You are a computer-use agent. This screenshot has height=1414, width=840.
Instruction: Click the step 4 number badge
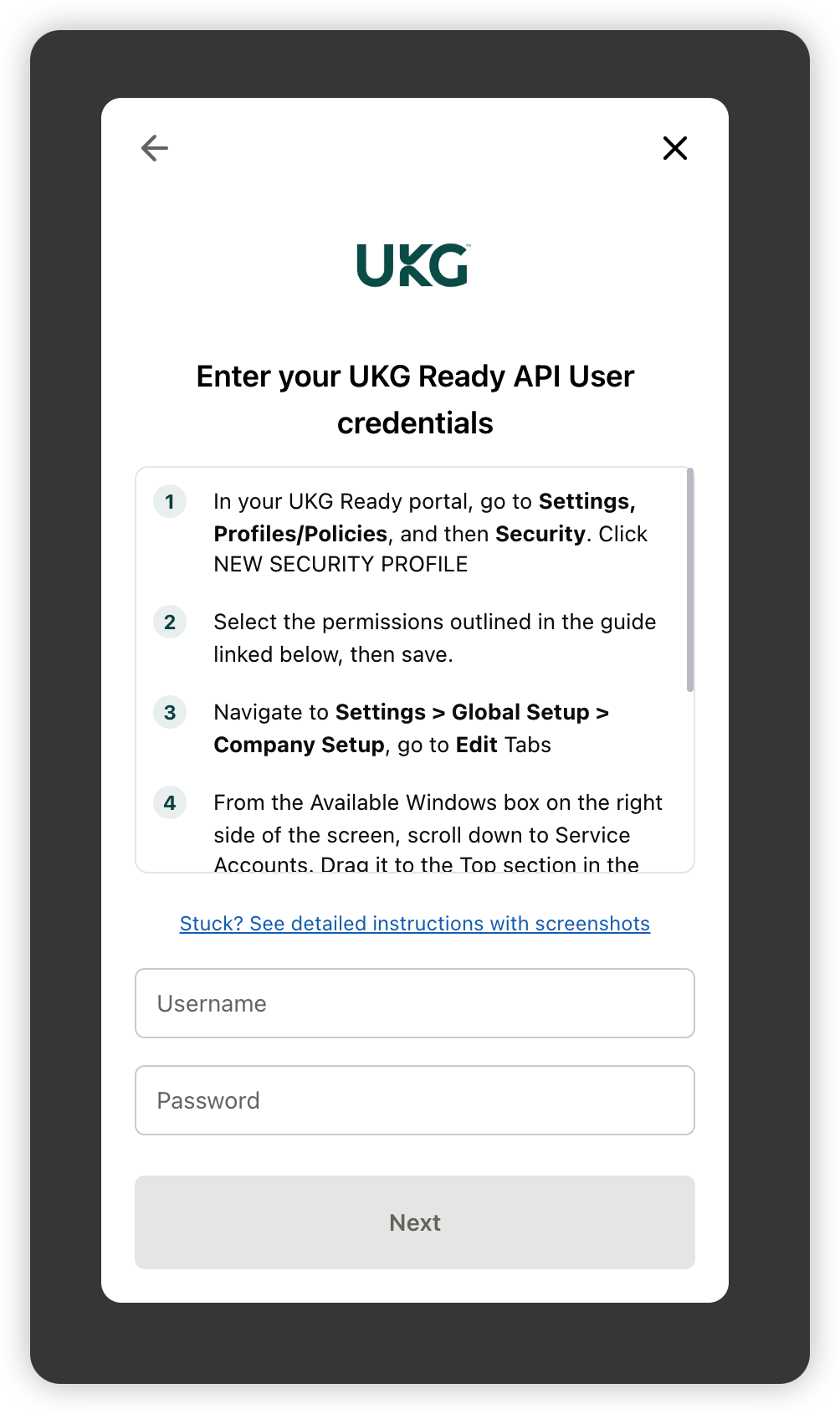[170, 803]
